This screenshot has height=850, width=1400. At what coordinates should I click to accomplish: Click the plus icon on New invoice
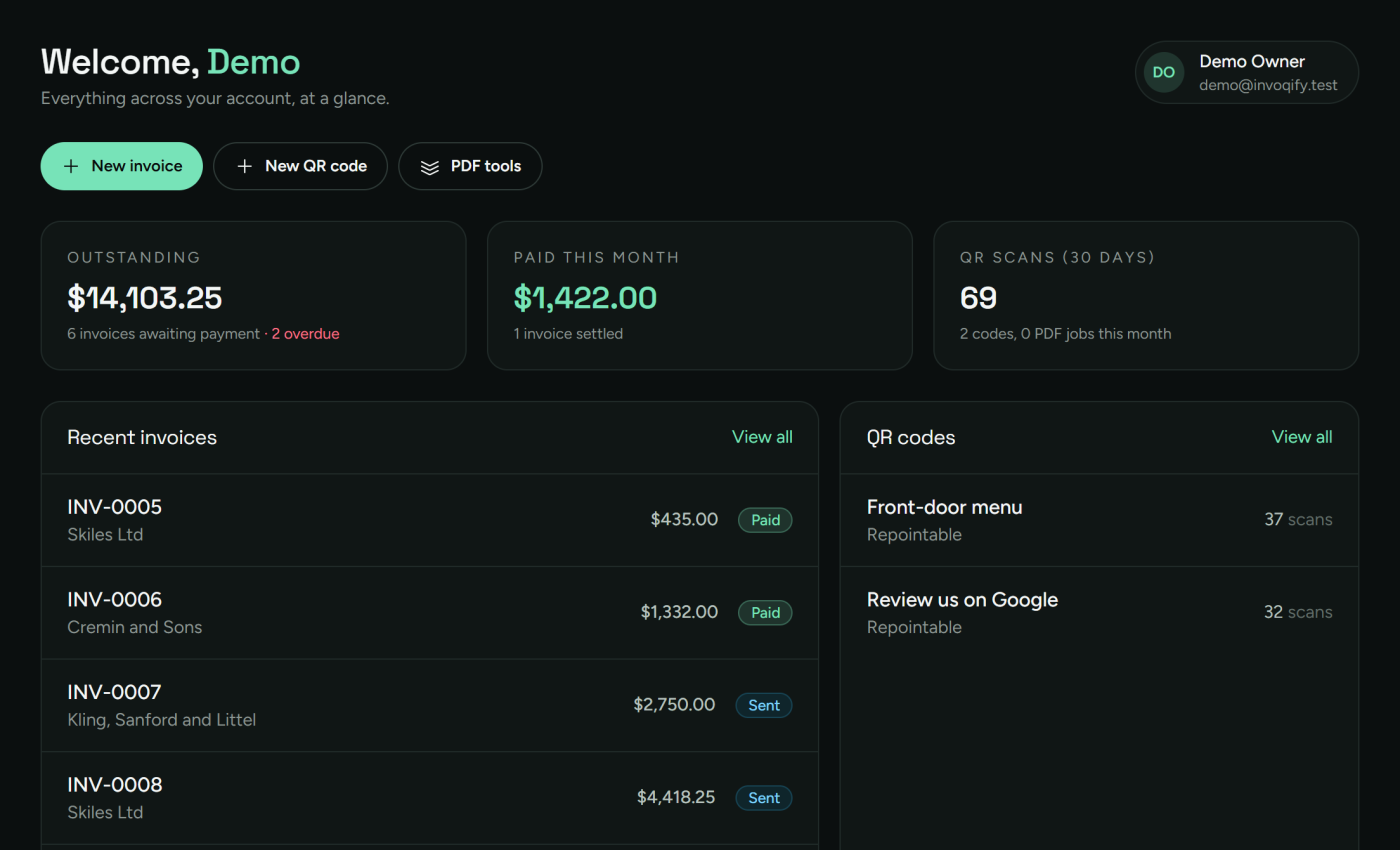coord(71,166)
